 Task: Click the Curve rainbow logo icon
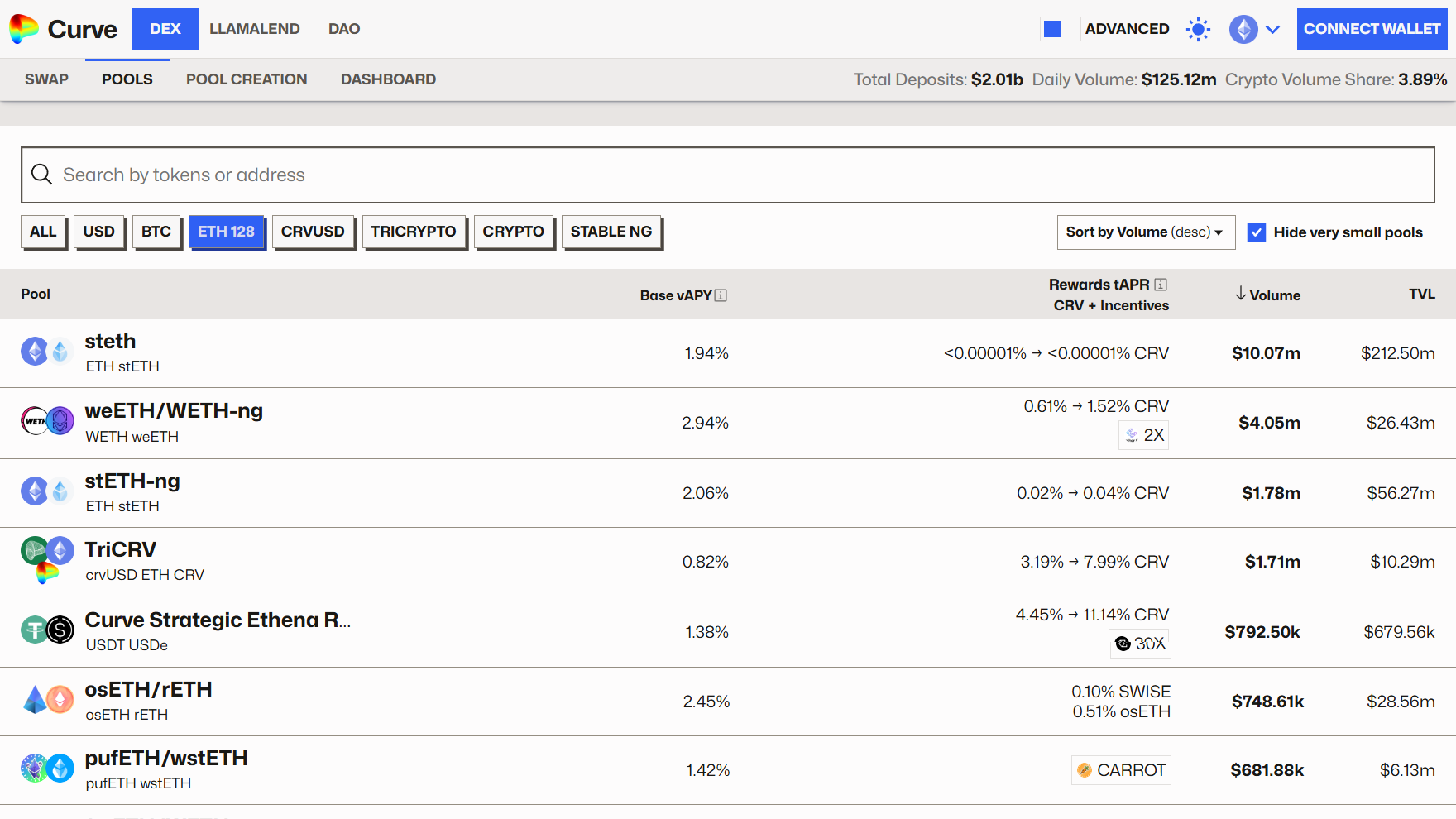24,29
